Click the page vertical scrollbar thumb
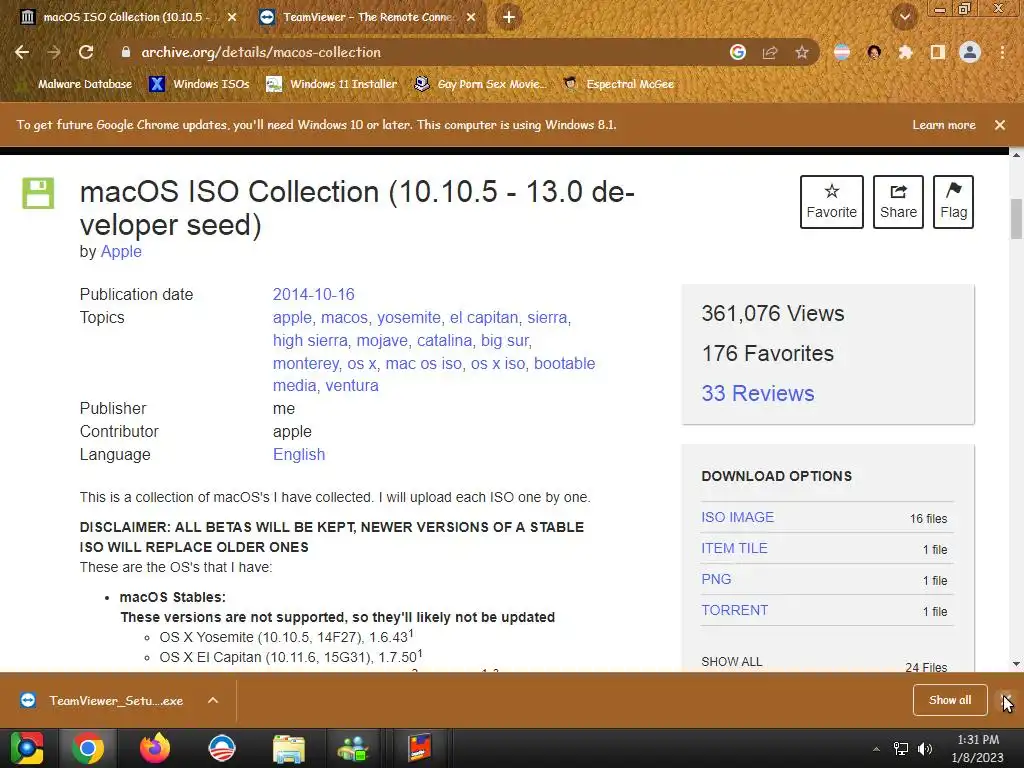This screenshot has height=768, width=1024. click(x=1016, y=219)
